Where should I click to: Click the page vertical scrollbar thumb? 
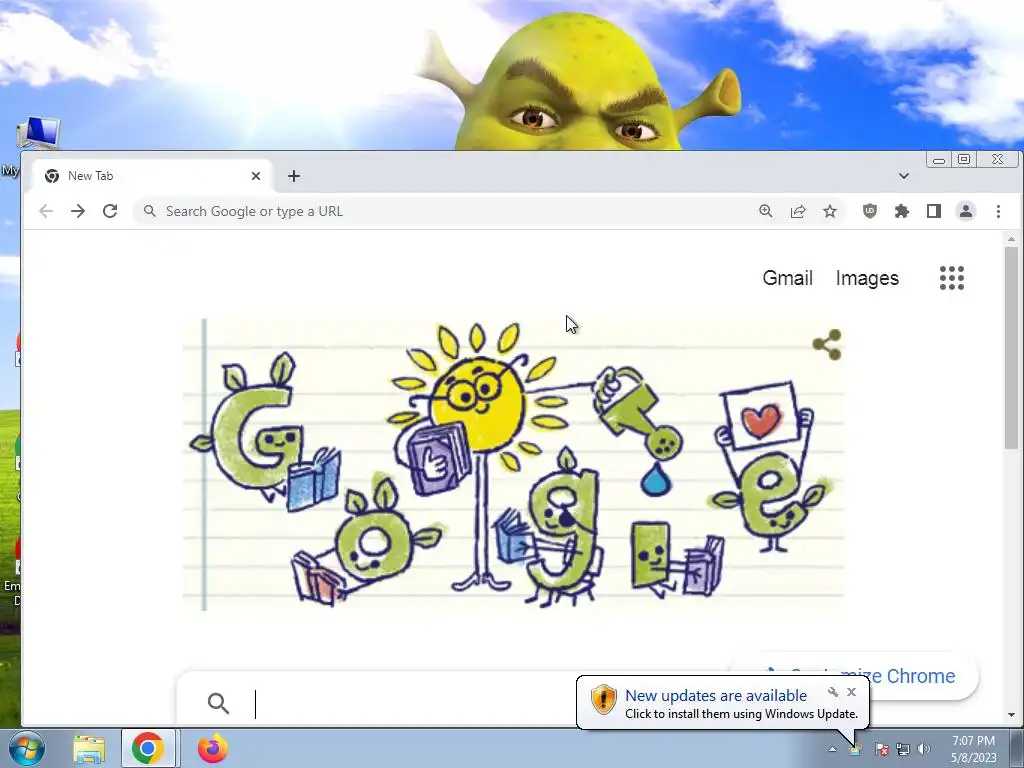pyautogui.click(x=1011, y=347)
